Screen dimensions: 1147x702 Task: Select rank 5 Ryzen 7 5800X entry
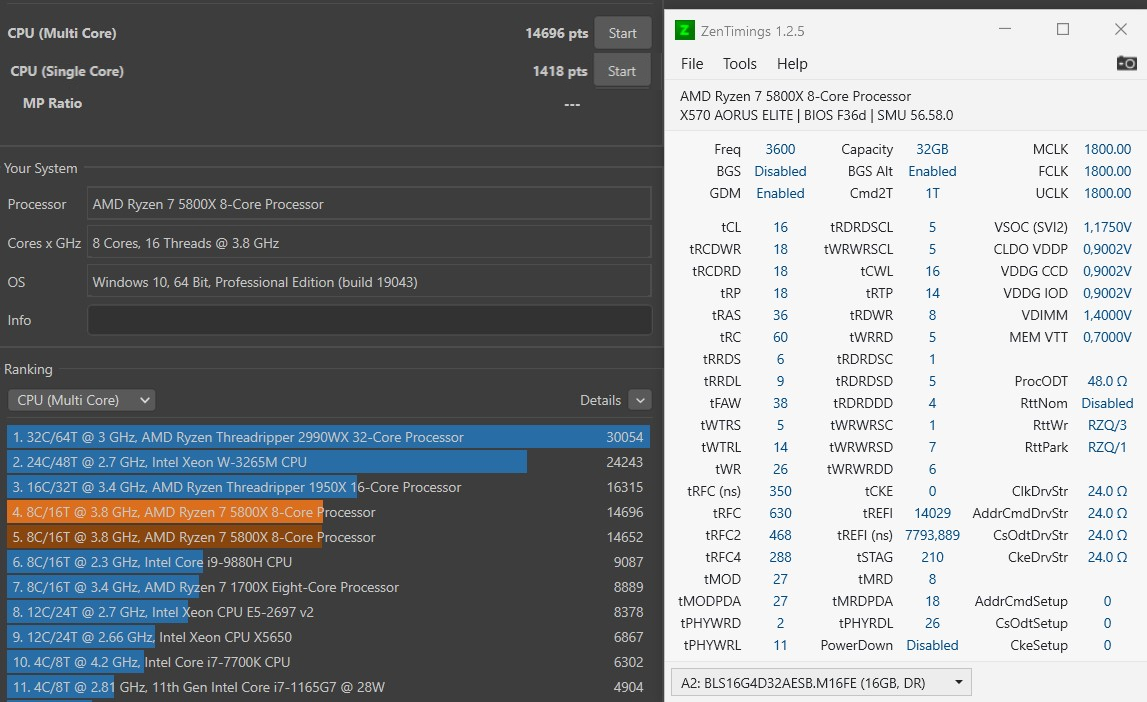coord(328,537)
